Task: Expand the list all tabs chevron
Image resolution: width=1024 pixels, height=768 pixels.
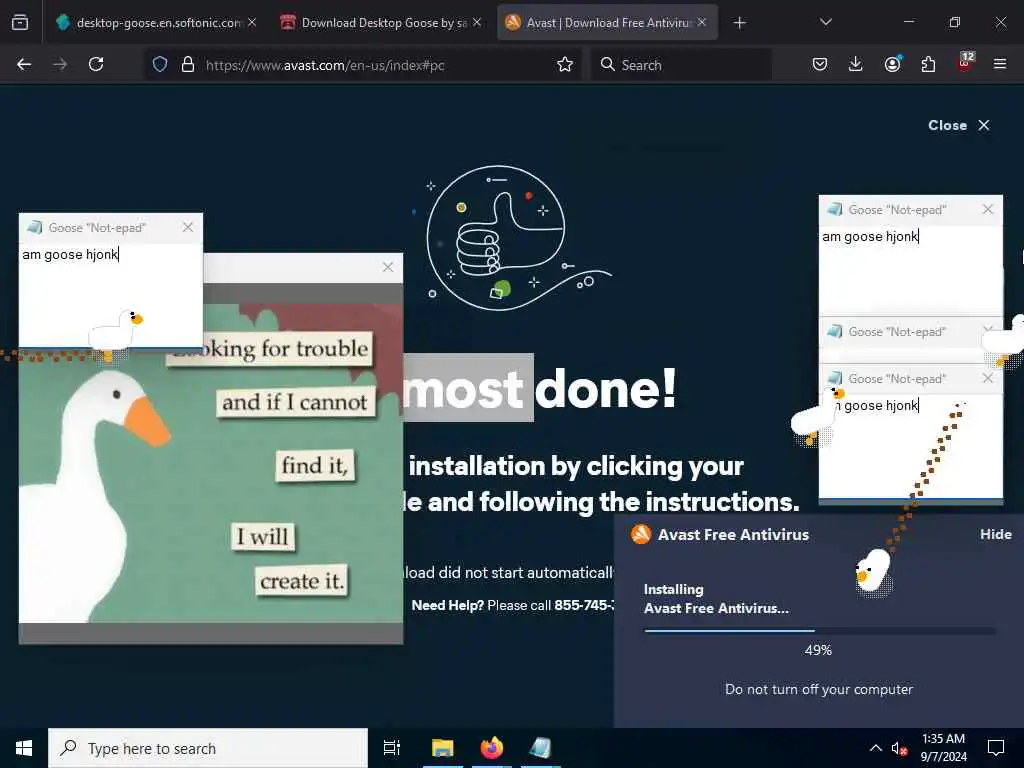Action: (825, 22)
